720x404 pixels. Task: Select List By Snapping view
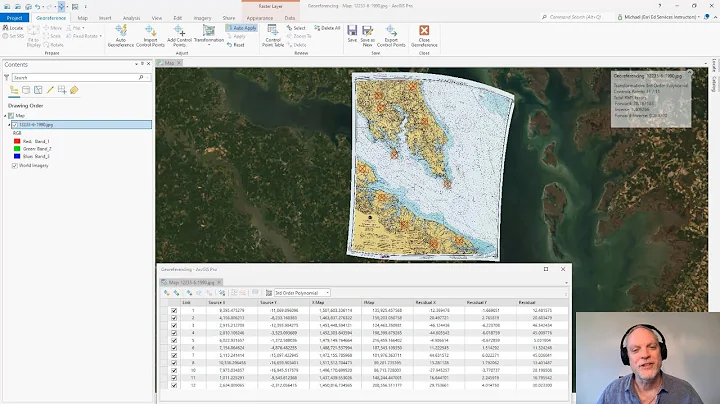[x=62, y=90]
